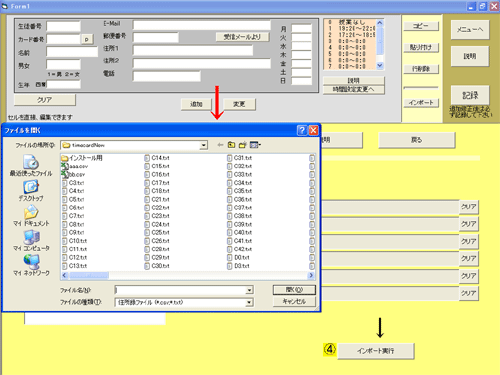500x375 pixels.
Task: Click the back arrow in file dialog toolbar
Action: 220,145
